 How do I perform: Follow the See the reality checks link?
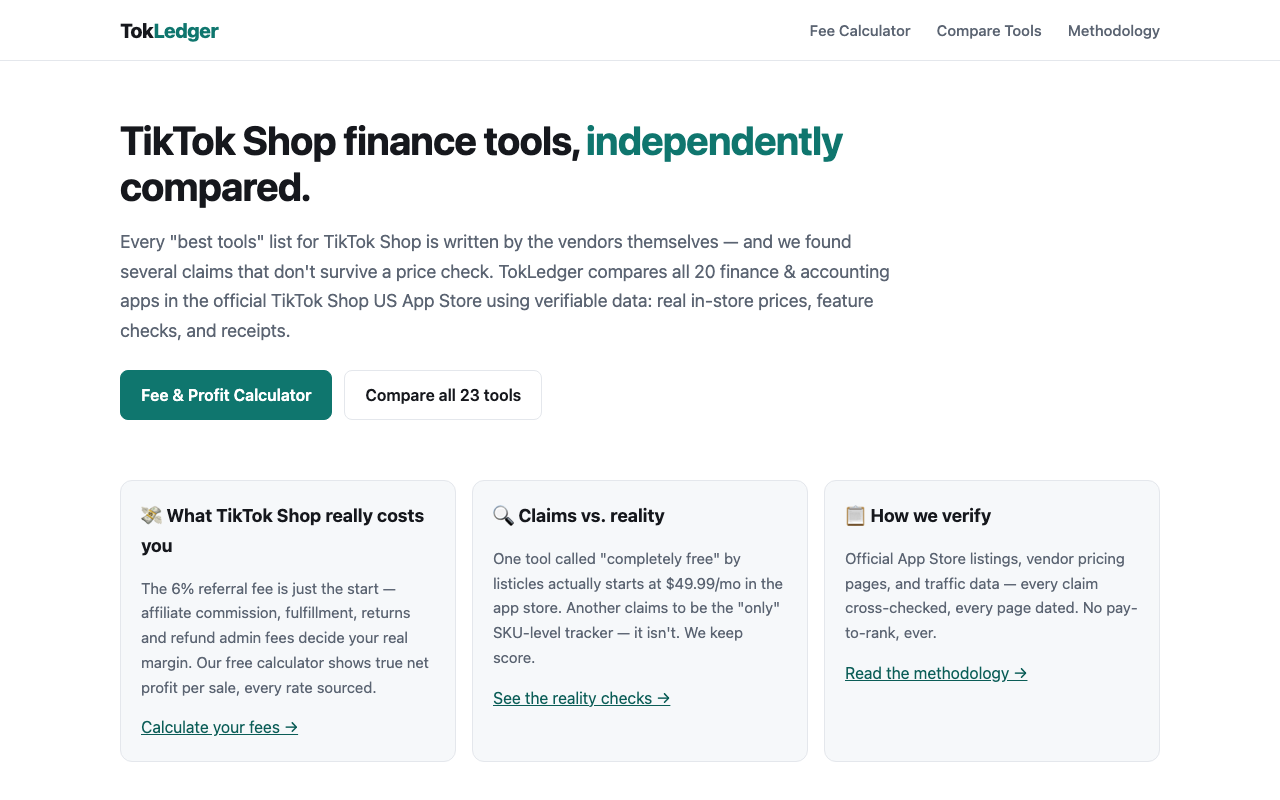(x=582, y=698)
